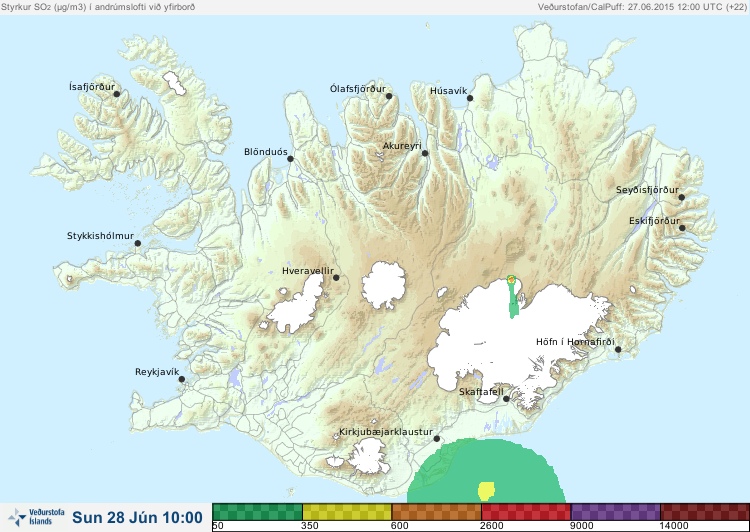750x532 pixels.
Task: Click the yellow 350 legend swatch
Action: pos(347,512)
